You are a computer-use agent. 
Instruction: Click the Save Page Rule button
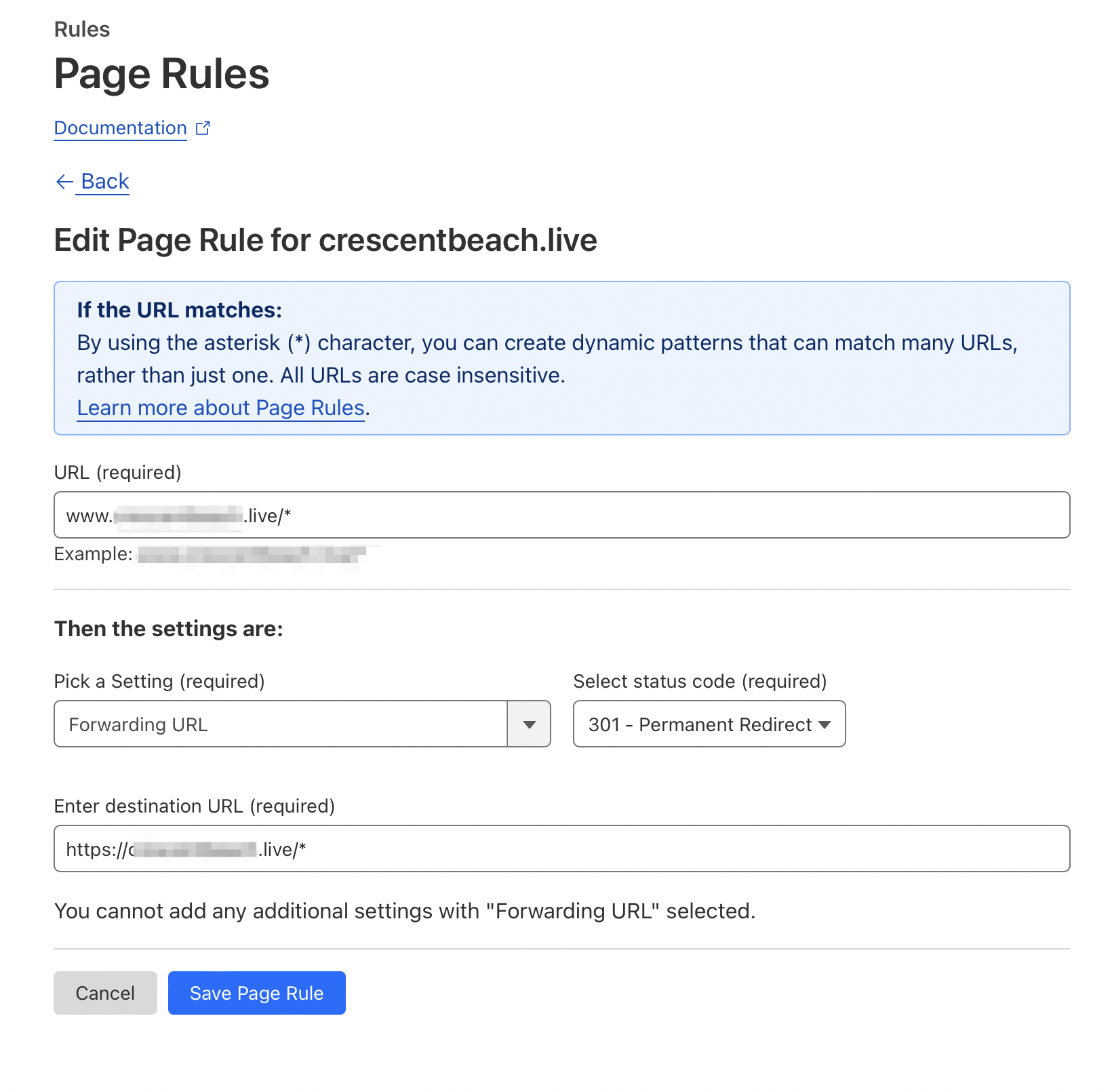[x=256, y=993]
